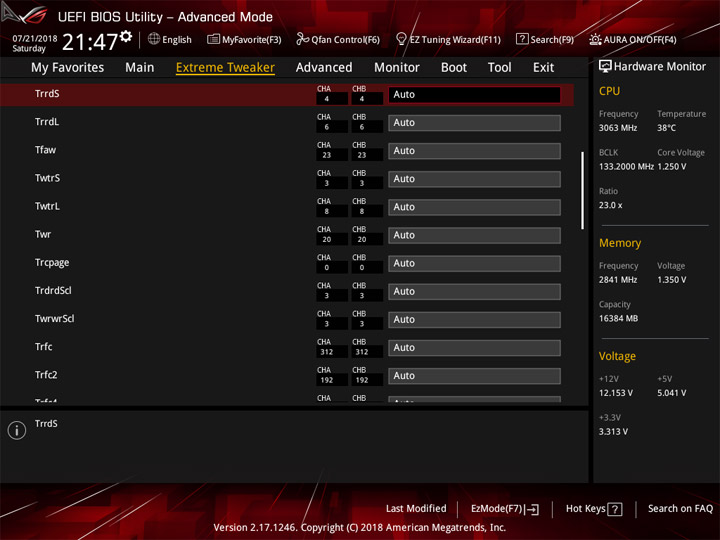
Task: Select the TwtrL Auto field
Action: click(474, 207)
